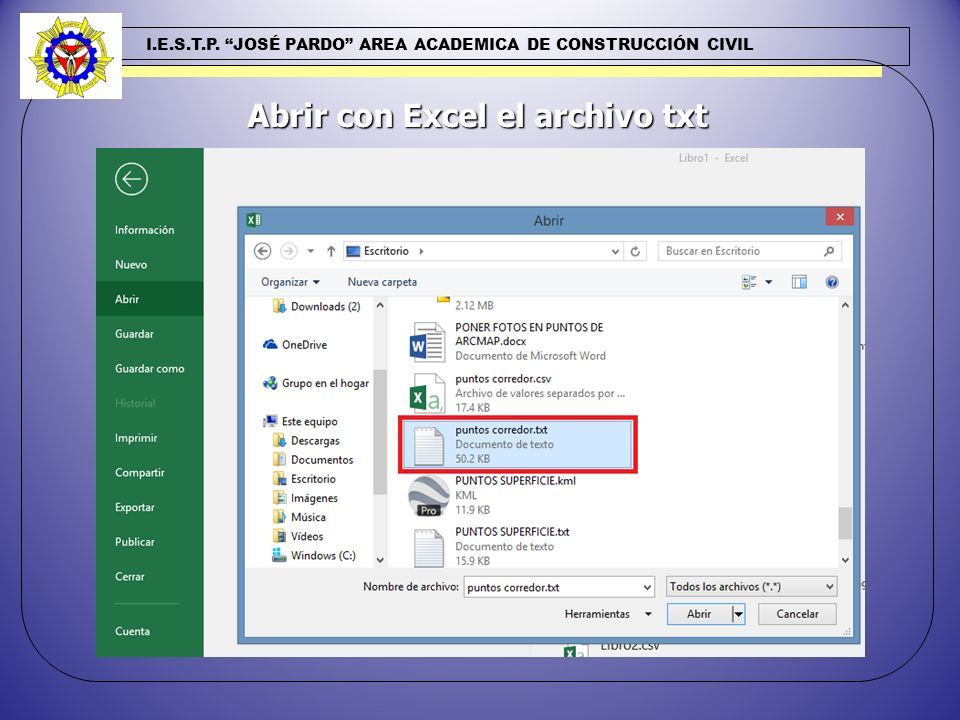Click the file list vertical scrollbar thumb
The image size is (960, 720).
click(845, 523)
